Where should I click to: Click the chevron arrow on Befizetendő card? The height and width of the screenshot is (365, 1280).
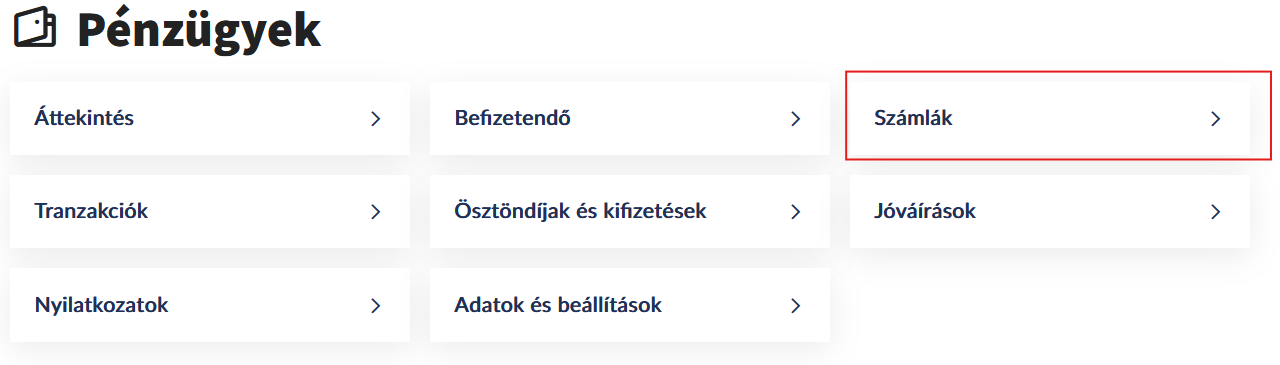tap(796, 119)
